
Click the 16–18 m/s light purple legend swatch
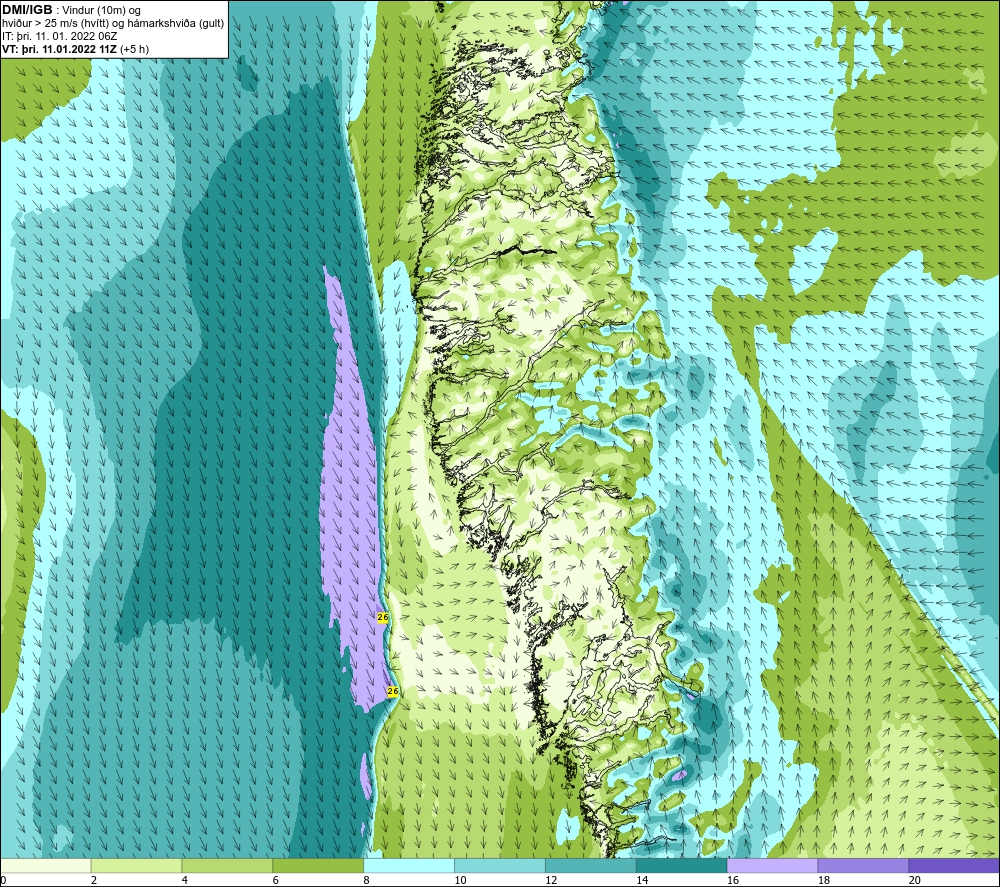(772, 865)
